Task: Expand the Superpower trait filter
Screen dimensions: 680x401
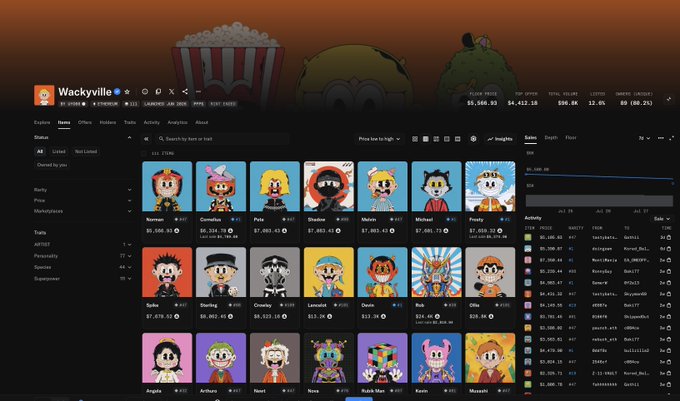Action: 83,278
